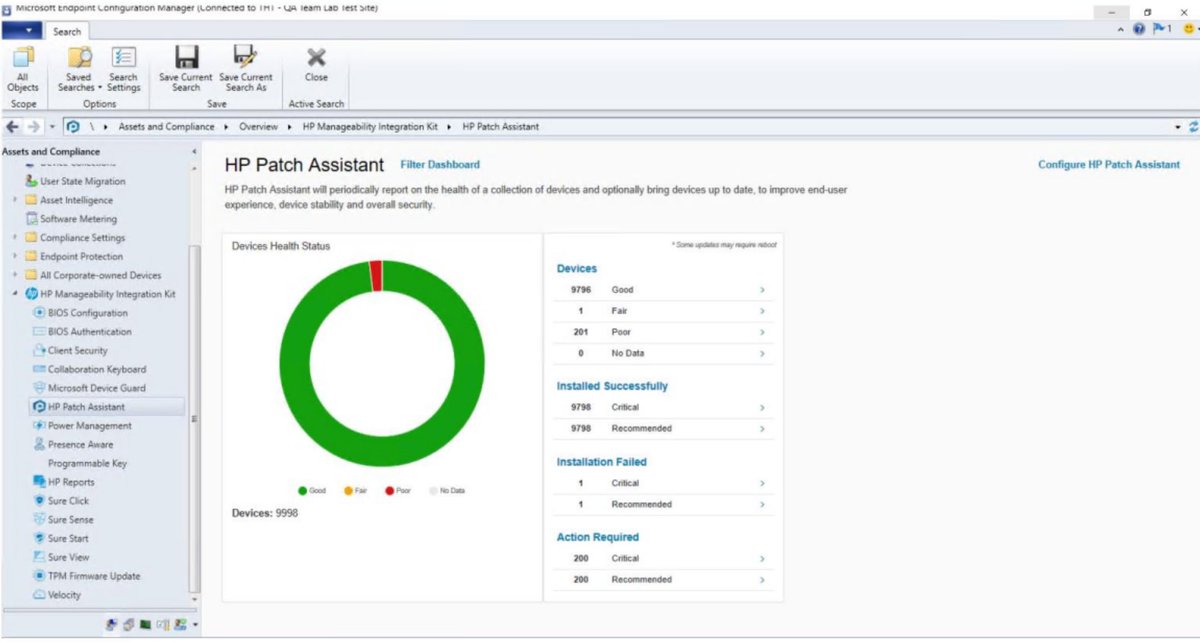Viewport: 1200px width, 642px height.
Task: Click the HP Patch Assistant breadcrumb
Action: tap(500, 127)
